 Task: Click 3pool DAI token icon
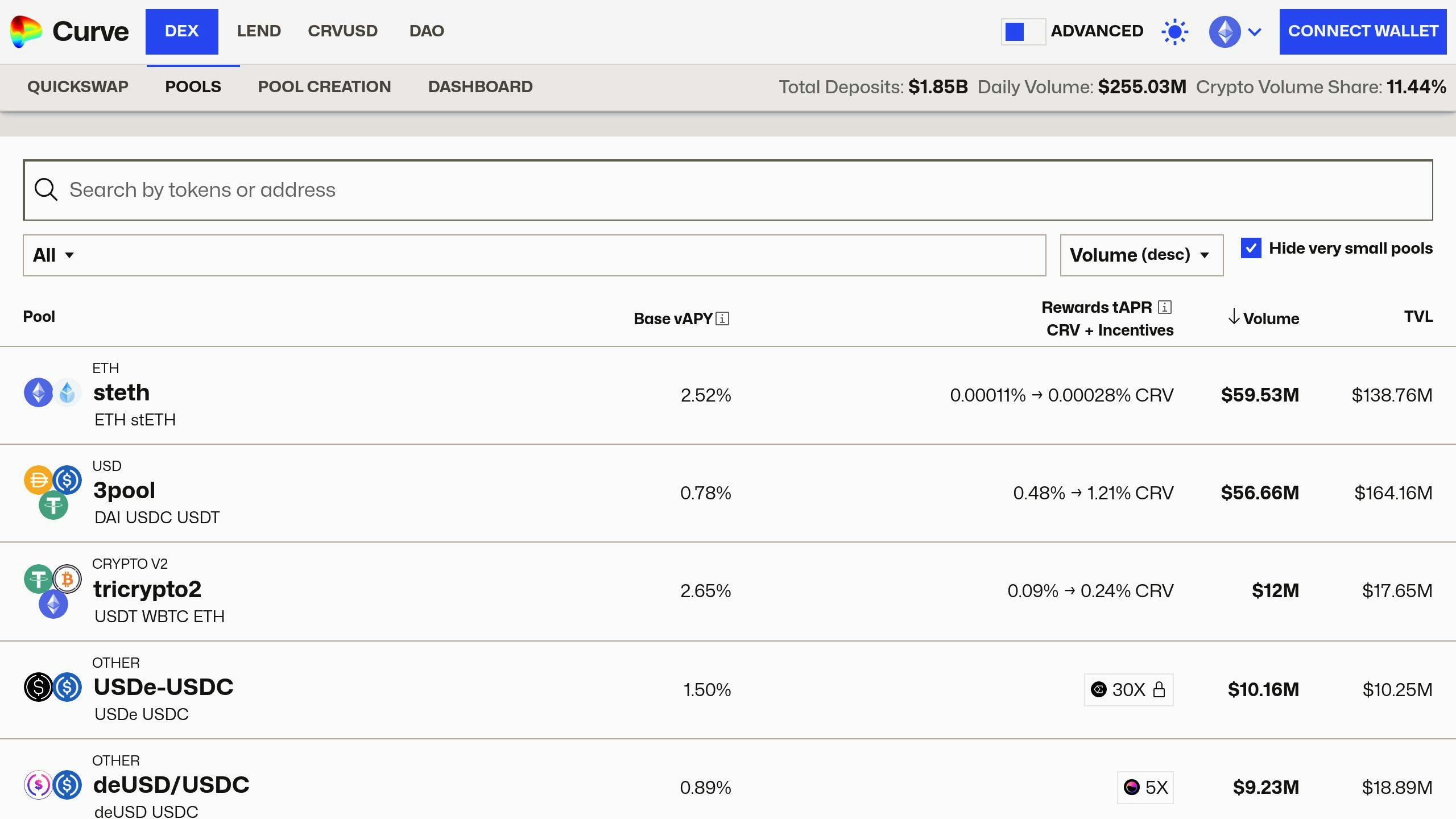(38, 480)
